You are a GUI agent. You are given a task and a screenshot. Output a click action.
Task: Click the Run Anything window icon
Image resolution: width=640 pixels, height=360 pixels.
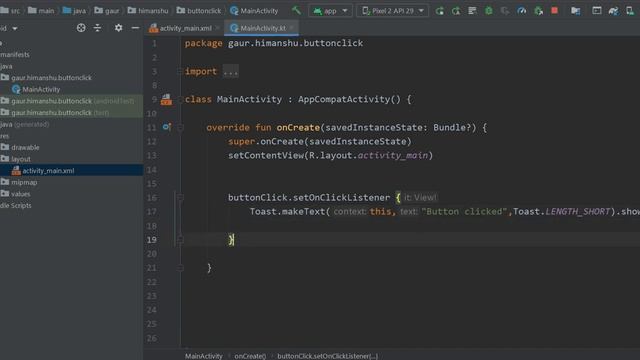point(597,11)
